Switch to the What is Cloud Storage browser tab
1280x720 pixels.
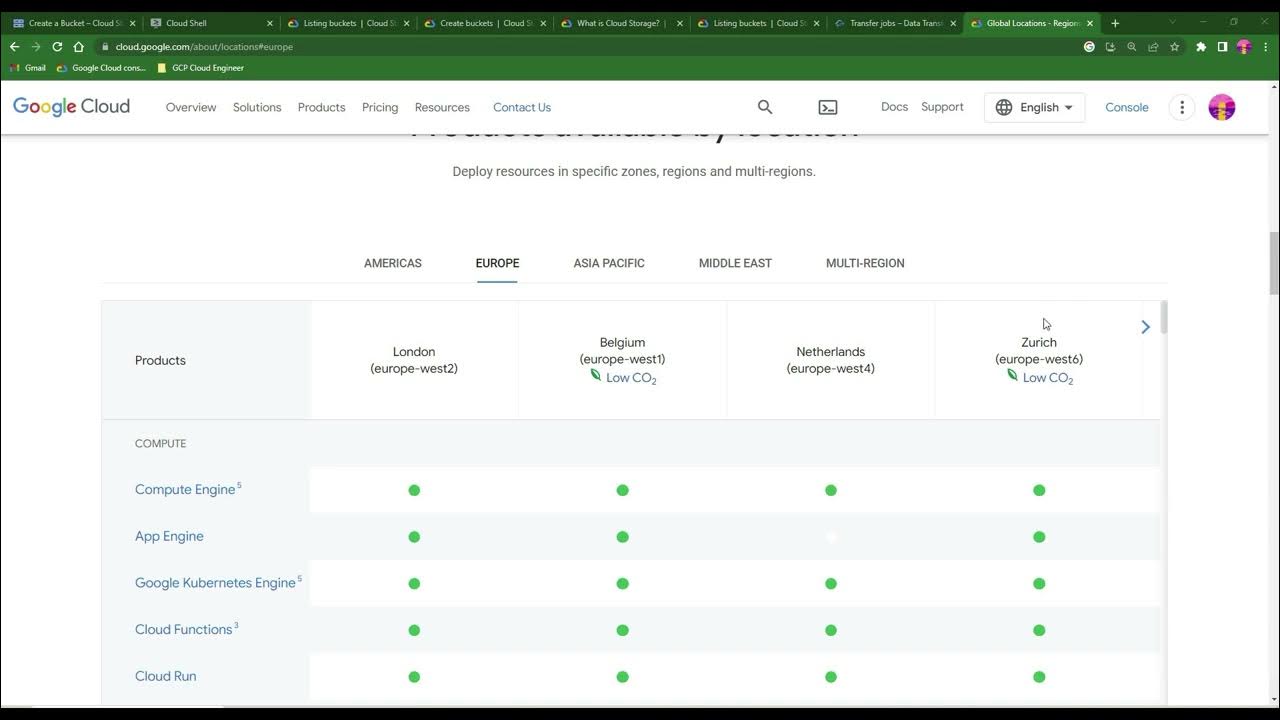(x=621, y=23)
